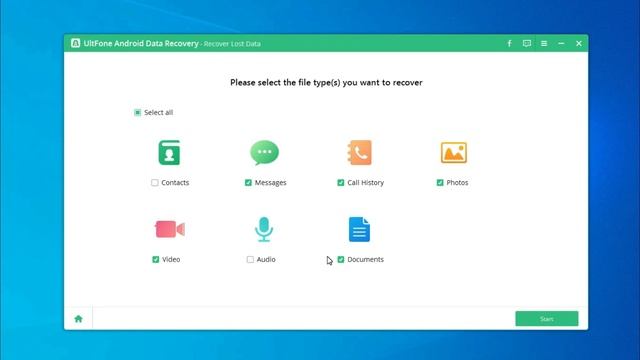Click the 'Messages' label text
Screen dimensions: 640x360
point(271,182)
